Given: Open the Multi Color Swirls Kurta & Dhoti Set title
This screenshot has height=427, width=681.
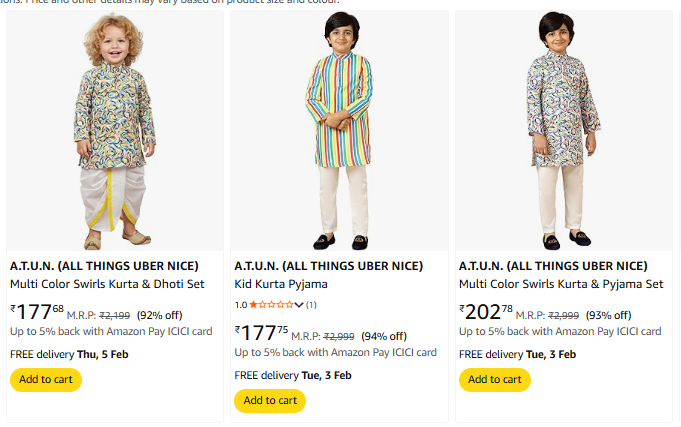Looking at the screenshot, I should (x=107, y=284).
